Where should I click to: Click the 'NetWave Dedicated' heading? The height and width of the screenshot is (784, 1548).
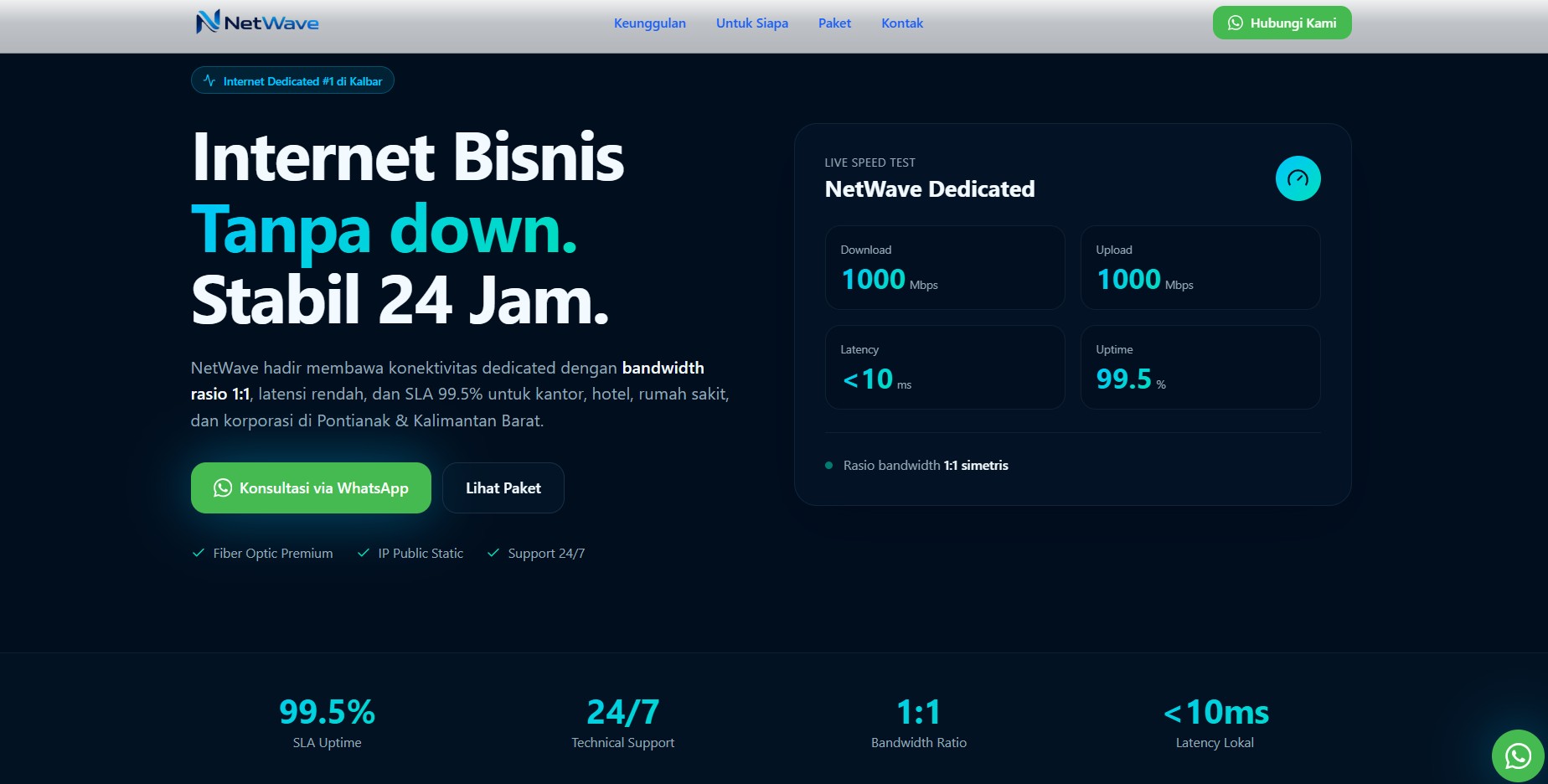click(930, 189)
